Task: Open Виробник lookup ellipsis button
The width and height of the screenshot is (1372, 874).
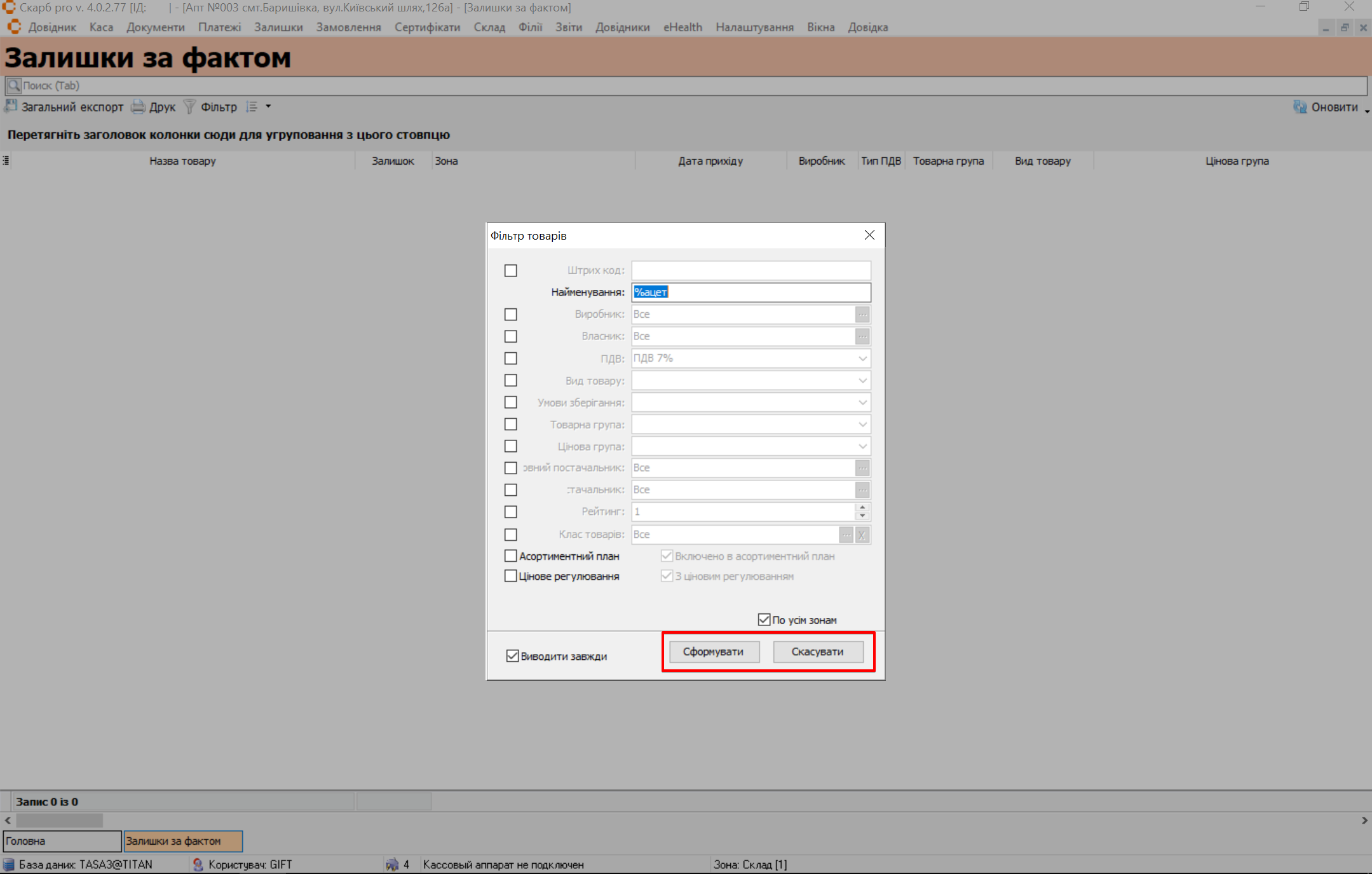Action: (862, 315)
